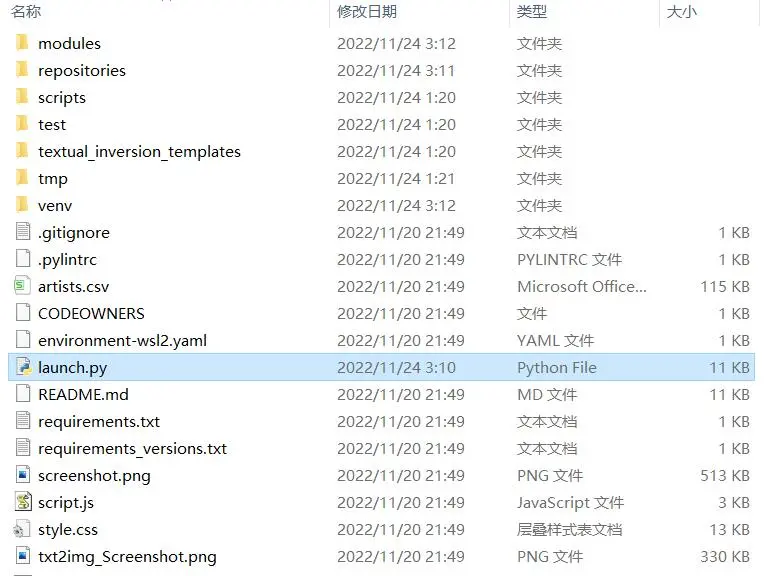Select the CODEOWNERS file name
This screenshot has height=576, width=769.
pyautogui.click(x=91, y=314)
